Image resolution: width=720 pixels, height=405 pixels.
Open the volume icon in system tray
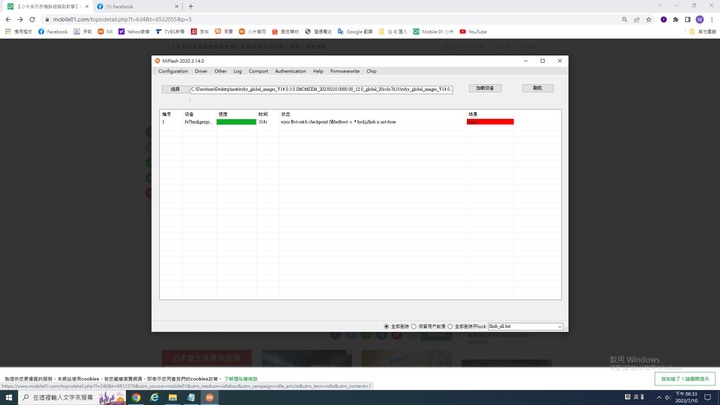pos(667,398)
